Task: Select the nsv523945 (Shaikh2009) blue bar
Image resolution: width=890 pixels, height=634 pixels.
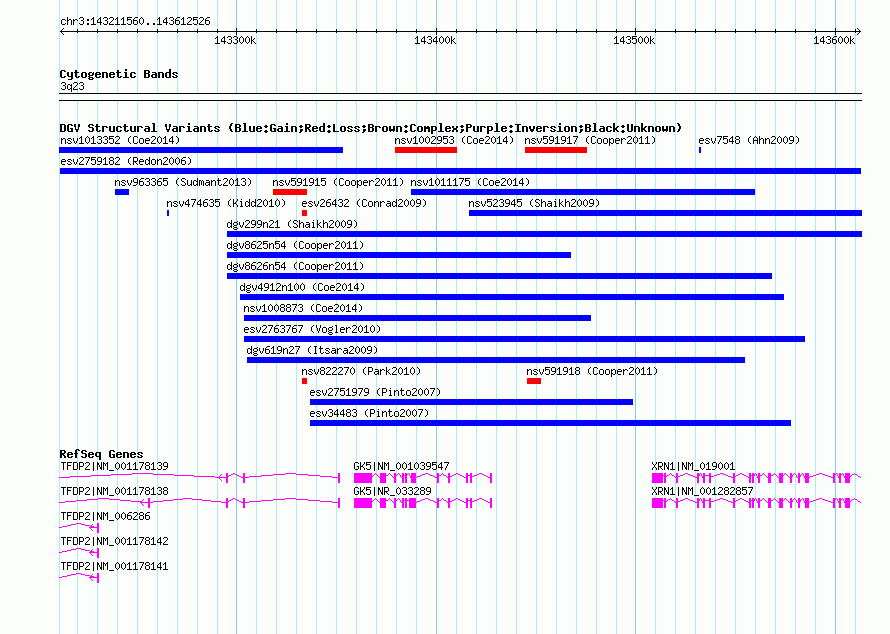Action: pyautogui.click(x=665, y=213)
